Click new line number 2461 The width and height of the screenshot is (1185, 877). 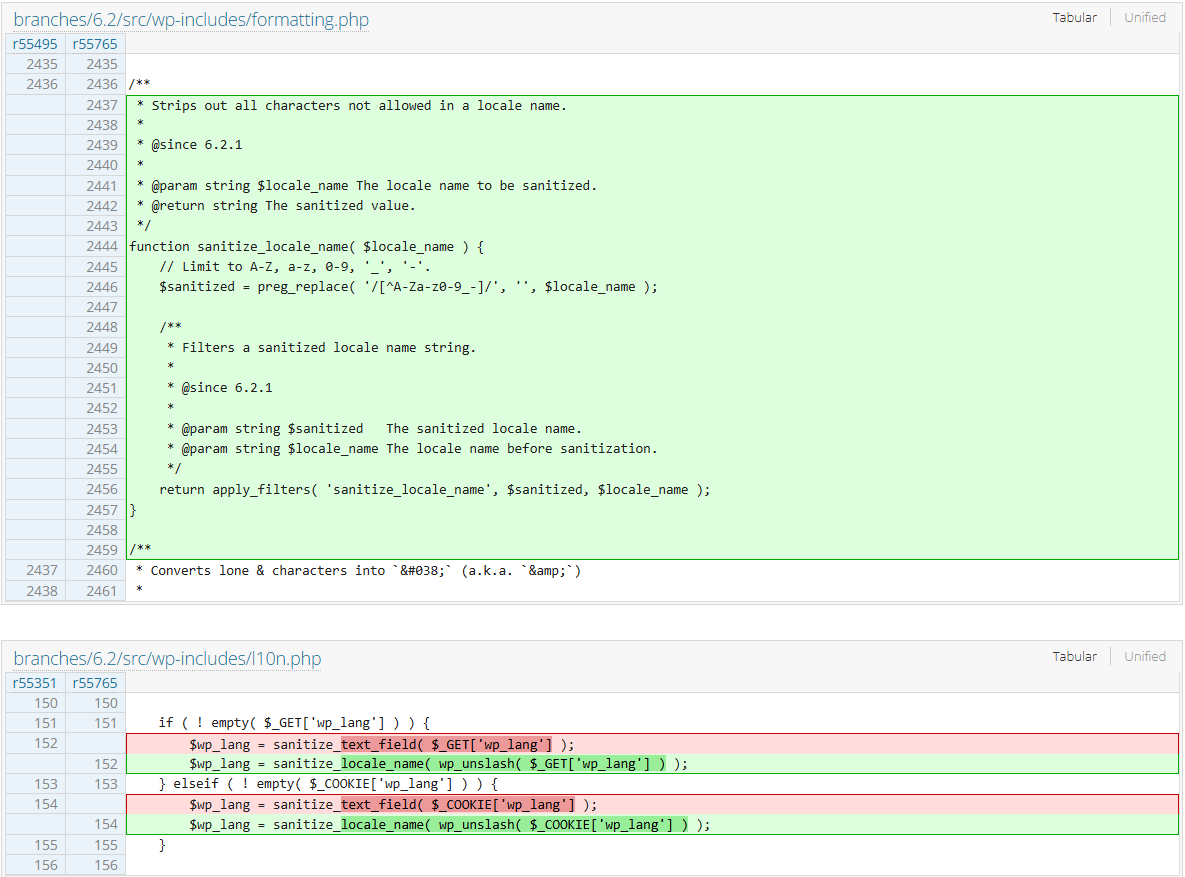(x=102, y=590)
